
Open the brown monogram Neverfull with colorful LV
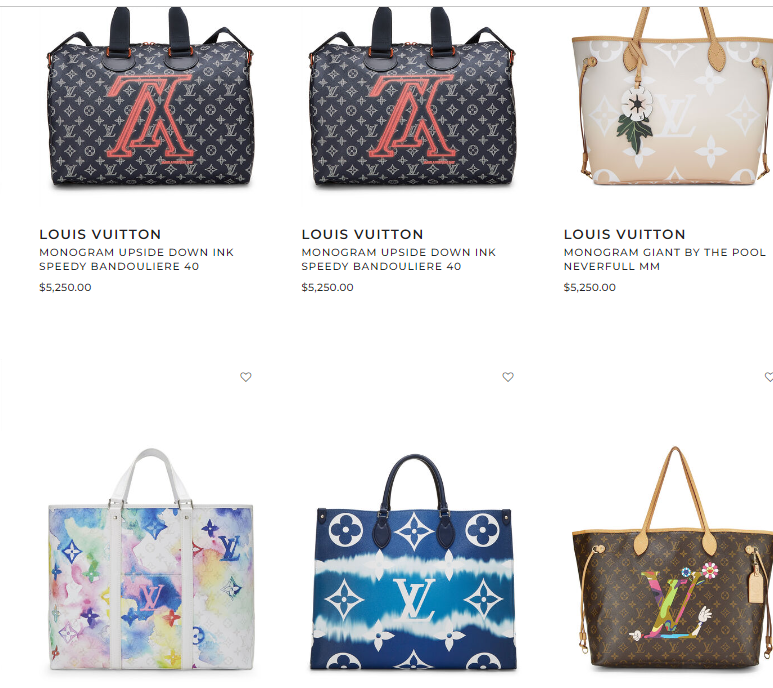click(672, 559)
